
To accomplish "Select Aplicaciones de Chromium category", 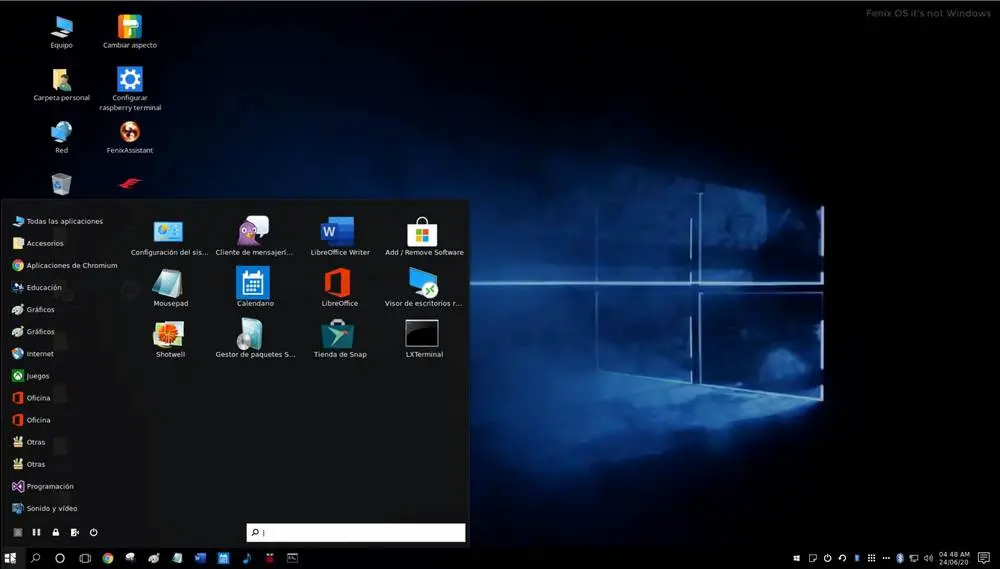I will pos(64,265).
